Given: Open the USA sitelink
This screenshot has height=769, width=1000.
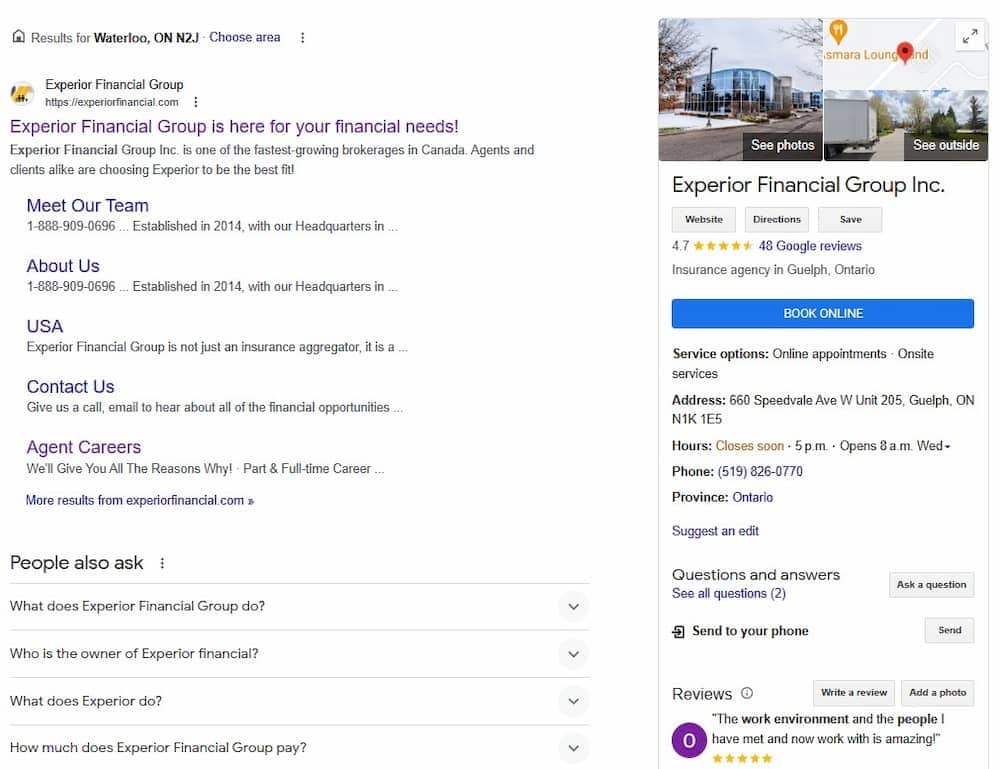Looking at the screenshot, I should [x=45, y=326].
